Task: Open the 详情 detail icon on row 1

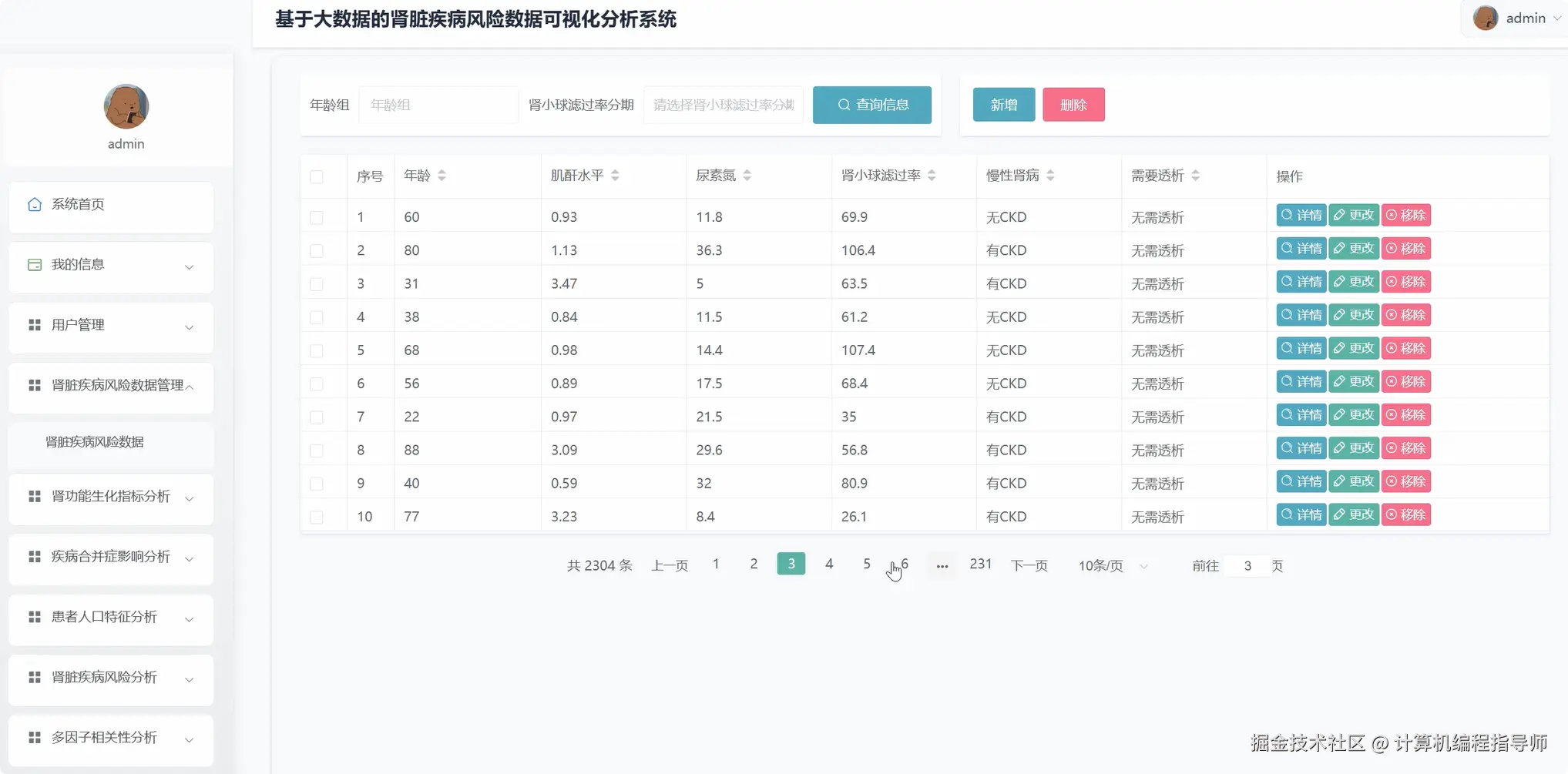Action: [x=1286, y=215]
